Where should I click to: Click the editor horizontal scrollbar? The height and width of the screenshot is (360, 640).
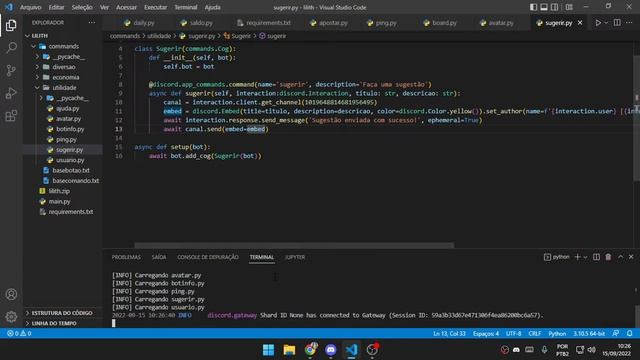coord(294,245)
